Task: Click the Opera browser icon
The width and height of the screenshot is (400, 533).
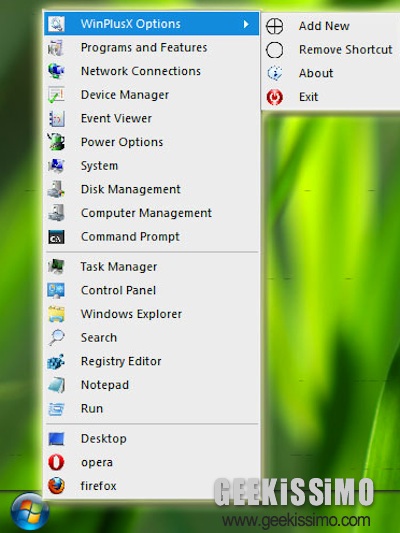Action: (56, 462)
